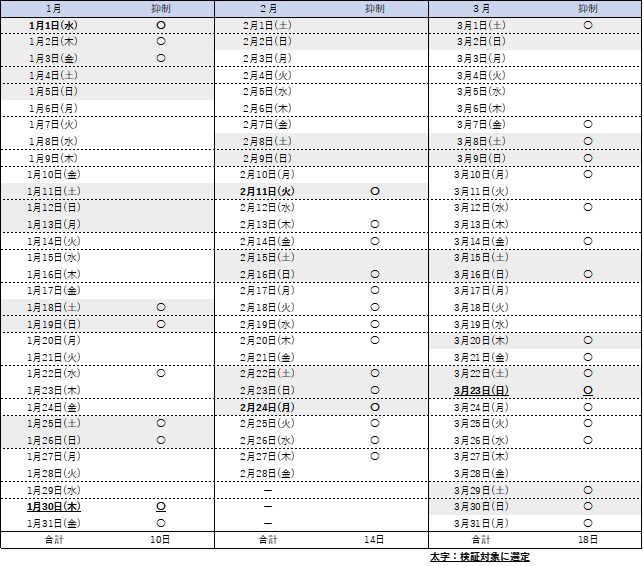Select the bold 2月24日(月) cell
643x566 pixels.
tap(267, 407)
